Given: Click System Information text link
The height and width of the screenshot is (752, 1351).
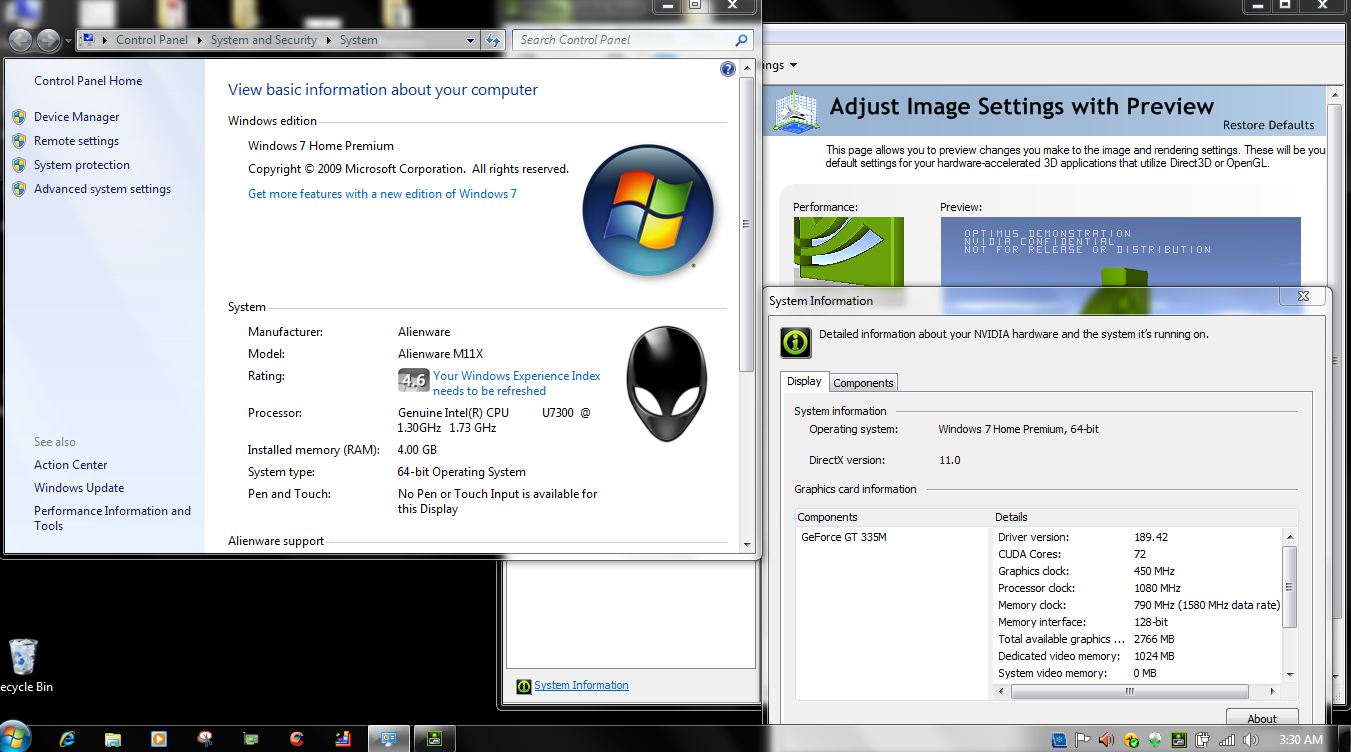Looking at the screenshot, I should (x=581, y=685).
